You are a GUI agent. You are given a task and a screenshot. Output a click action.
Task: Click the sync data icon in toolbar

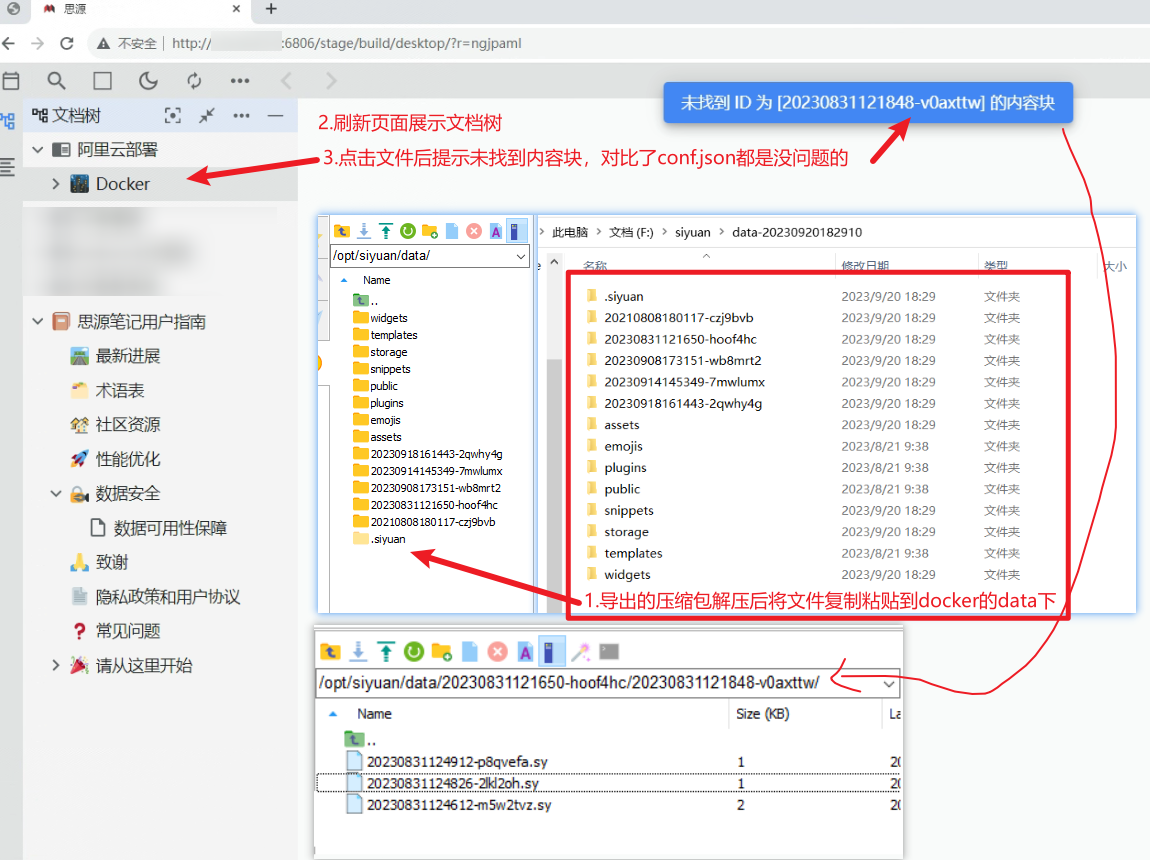tap(194, 81)
